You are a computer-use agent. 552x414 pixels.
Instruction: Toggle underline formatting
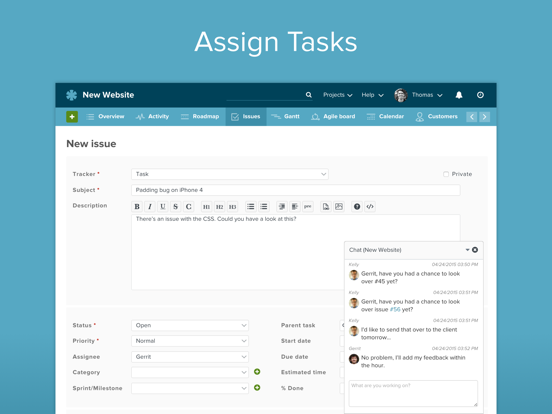(x=163, y=207)
